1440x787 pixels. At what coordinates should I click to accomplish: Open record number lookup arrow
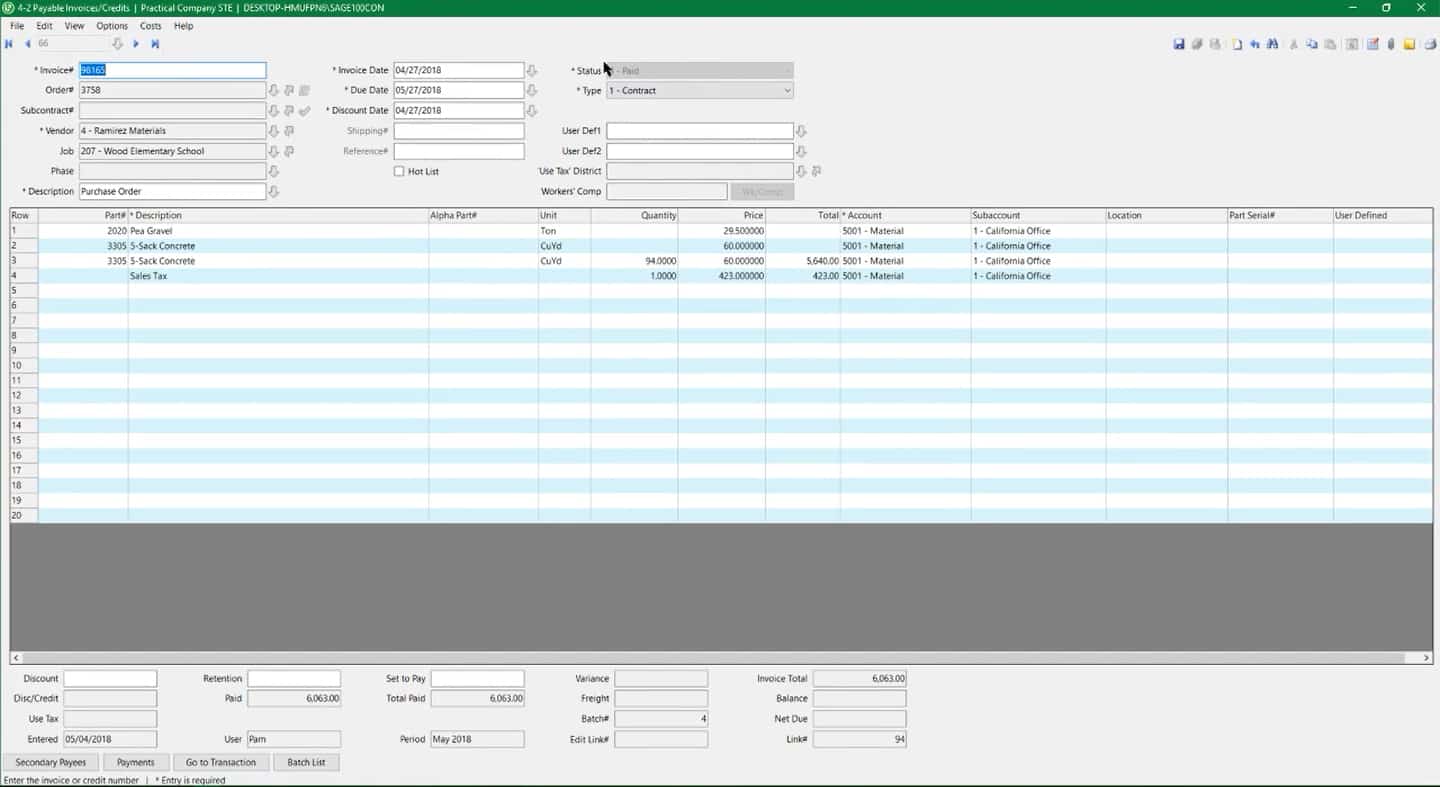(x=117, y=44)
